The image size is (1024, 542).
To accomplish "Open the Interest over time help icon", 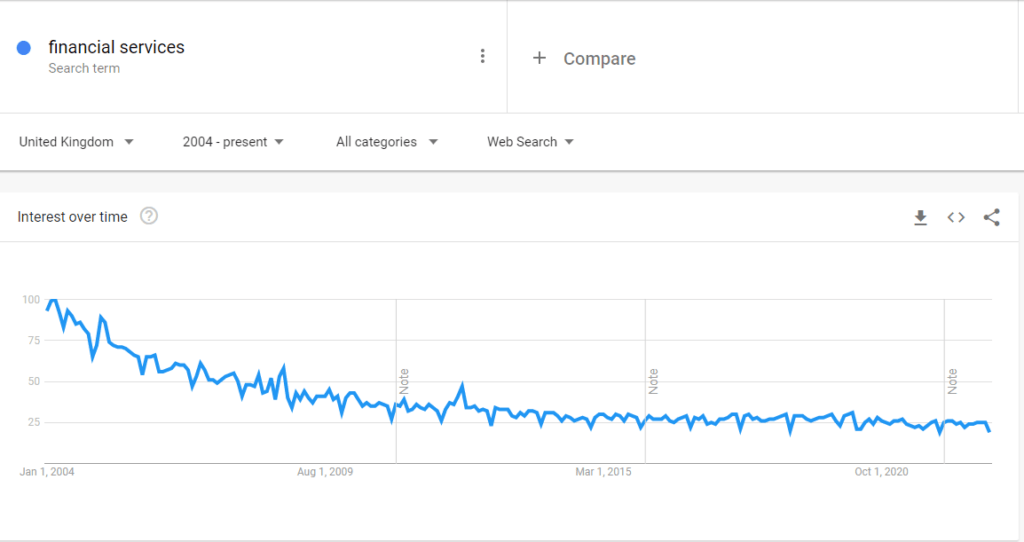I will tap(149, 216).
